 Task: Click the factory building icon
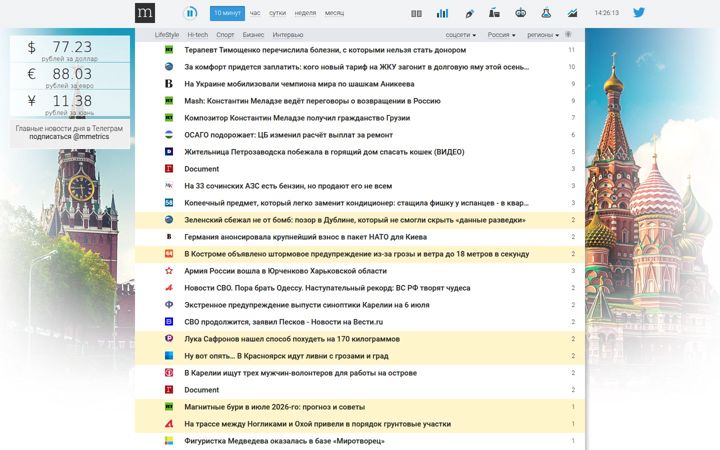(494, 13)
